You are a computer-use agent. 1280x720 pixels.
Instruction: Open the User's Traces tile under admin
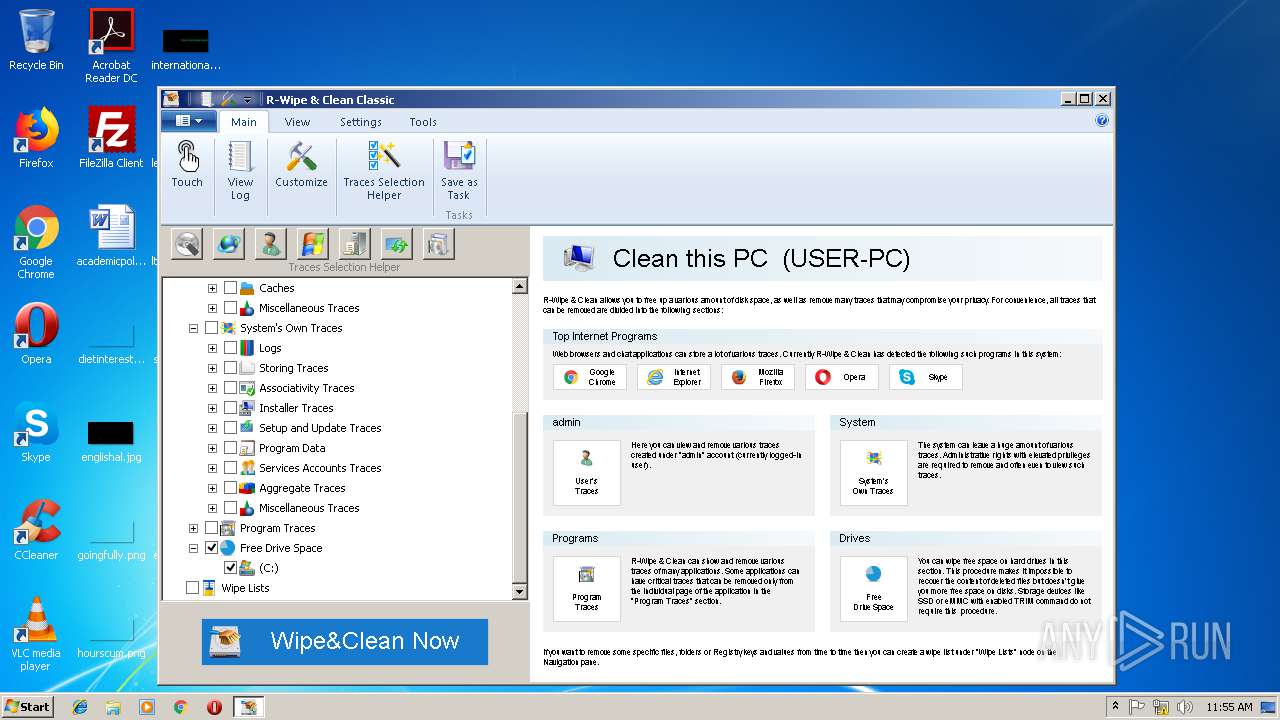point(587,472)
